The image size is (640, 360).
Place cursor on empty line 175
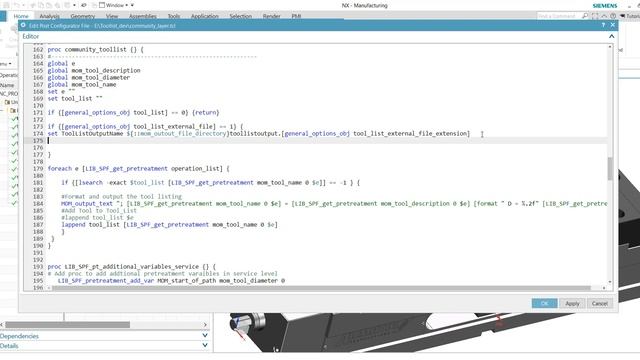coord(327,140)
